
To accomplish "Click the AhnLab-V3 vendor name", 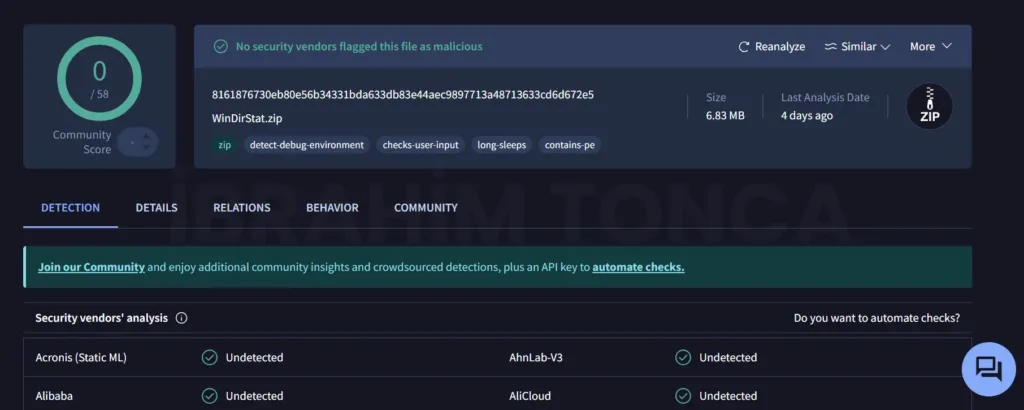I will click(536, 358).
